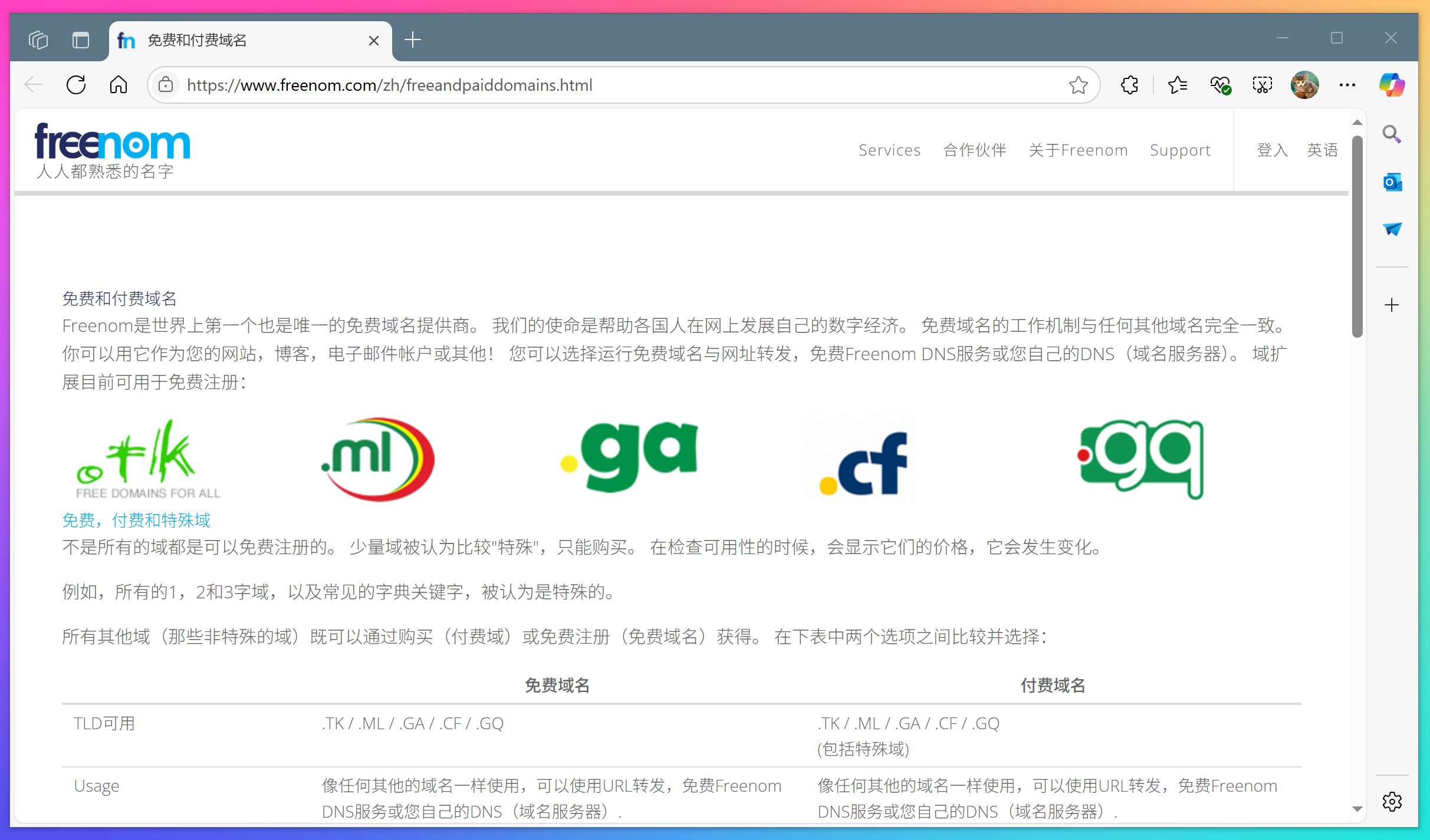This screenshot has height=840, width=1430.
Task: Open the favorites list icon
Action: tap(1177, 84)
